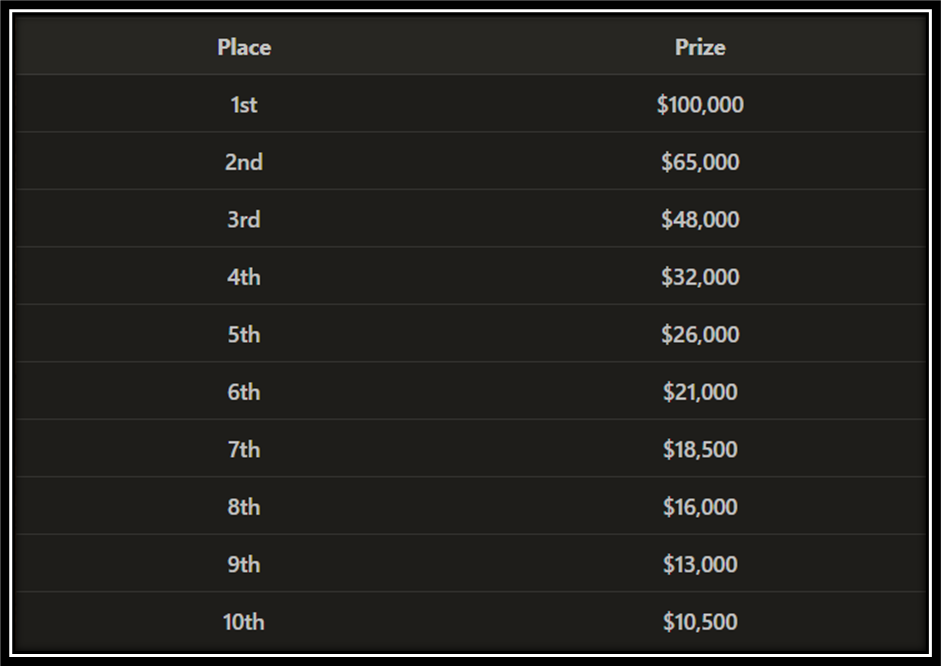Select the 1st place cell
Screen dimensions: 941x666
(244, 105)
